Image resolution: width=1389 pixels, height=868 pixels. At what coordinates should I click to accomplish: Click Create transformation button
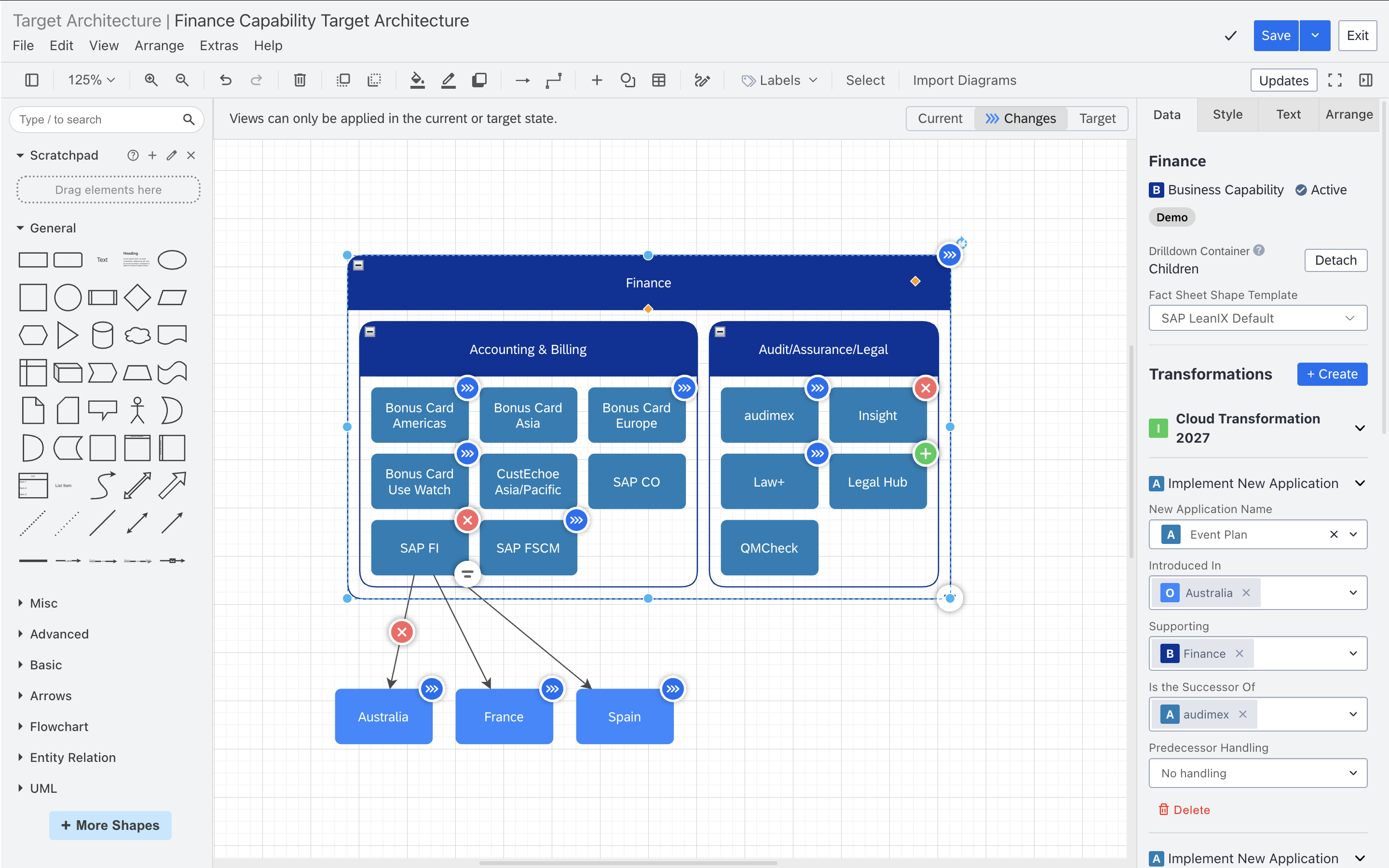1332,374
